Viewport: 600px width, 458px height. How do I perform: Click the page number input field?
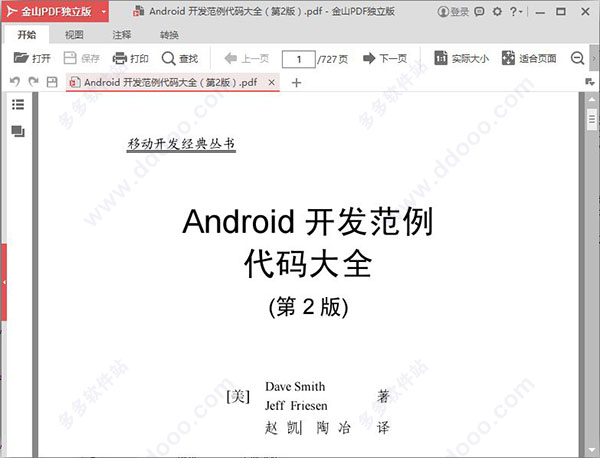coord(298,59)
